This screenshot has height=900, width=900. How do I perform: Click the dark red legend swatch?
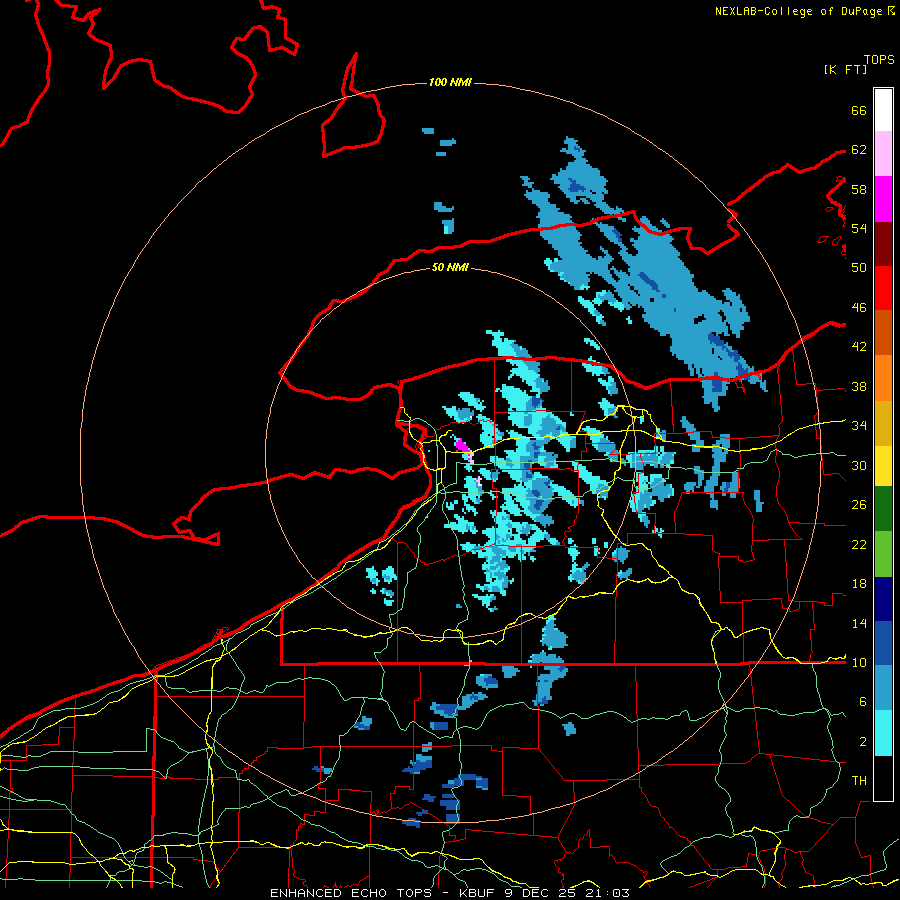[x=883, y=244]
